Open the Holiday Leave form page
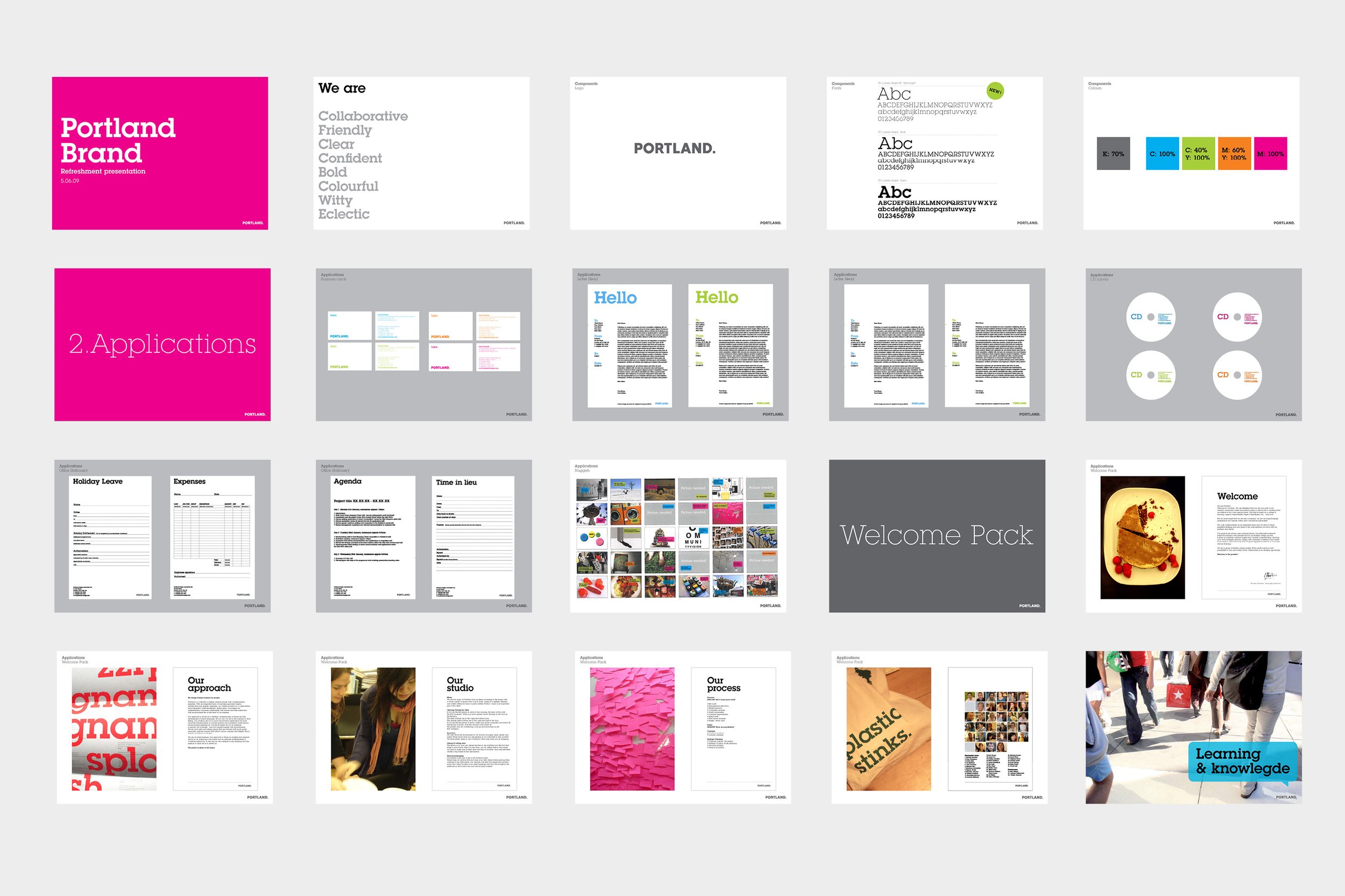Image resolution: width=1345 pixels, height=896 pixels. [x=110, y=538]
